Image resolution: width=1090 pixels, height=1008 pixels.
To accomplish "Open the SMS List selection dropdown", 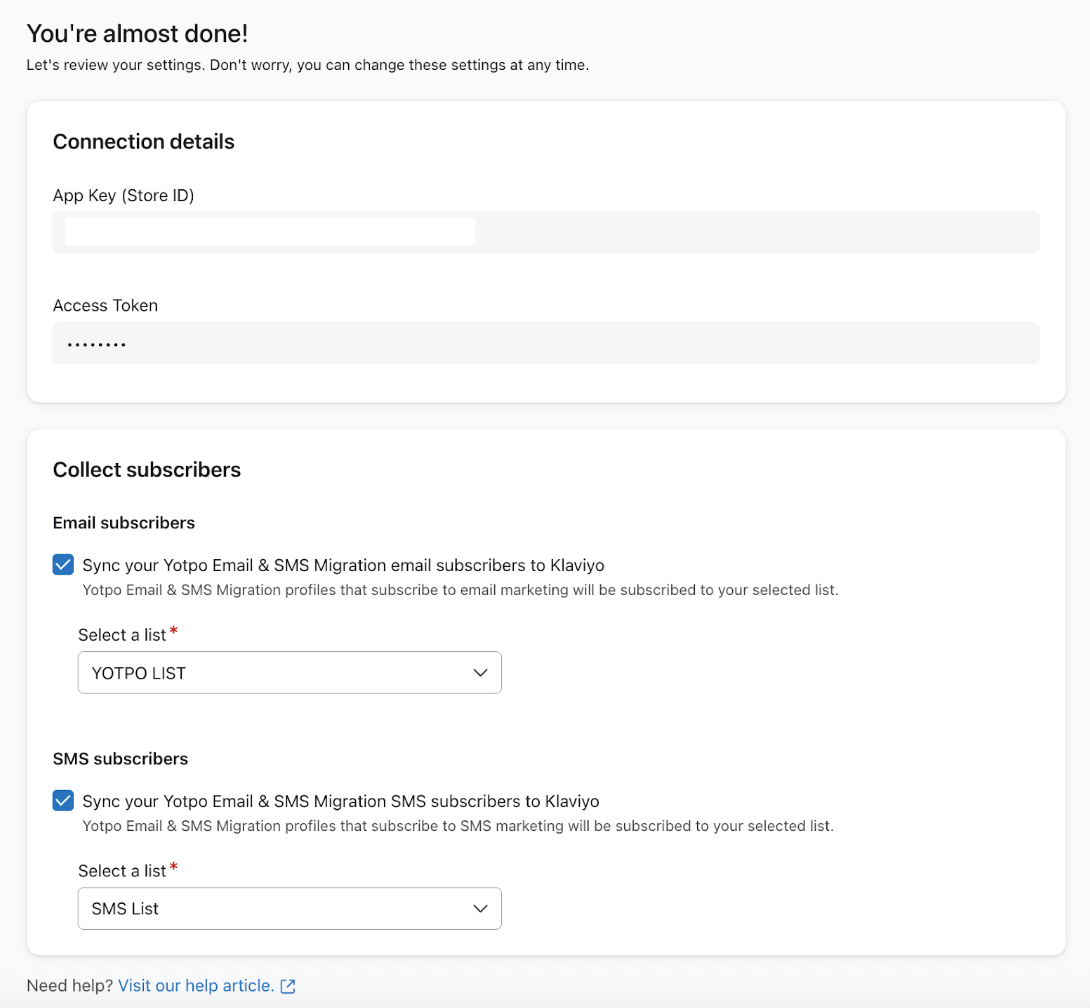I will pos(289,909).
